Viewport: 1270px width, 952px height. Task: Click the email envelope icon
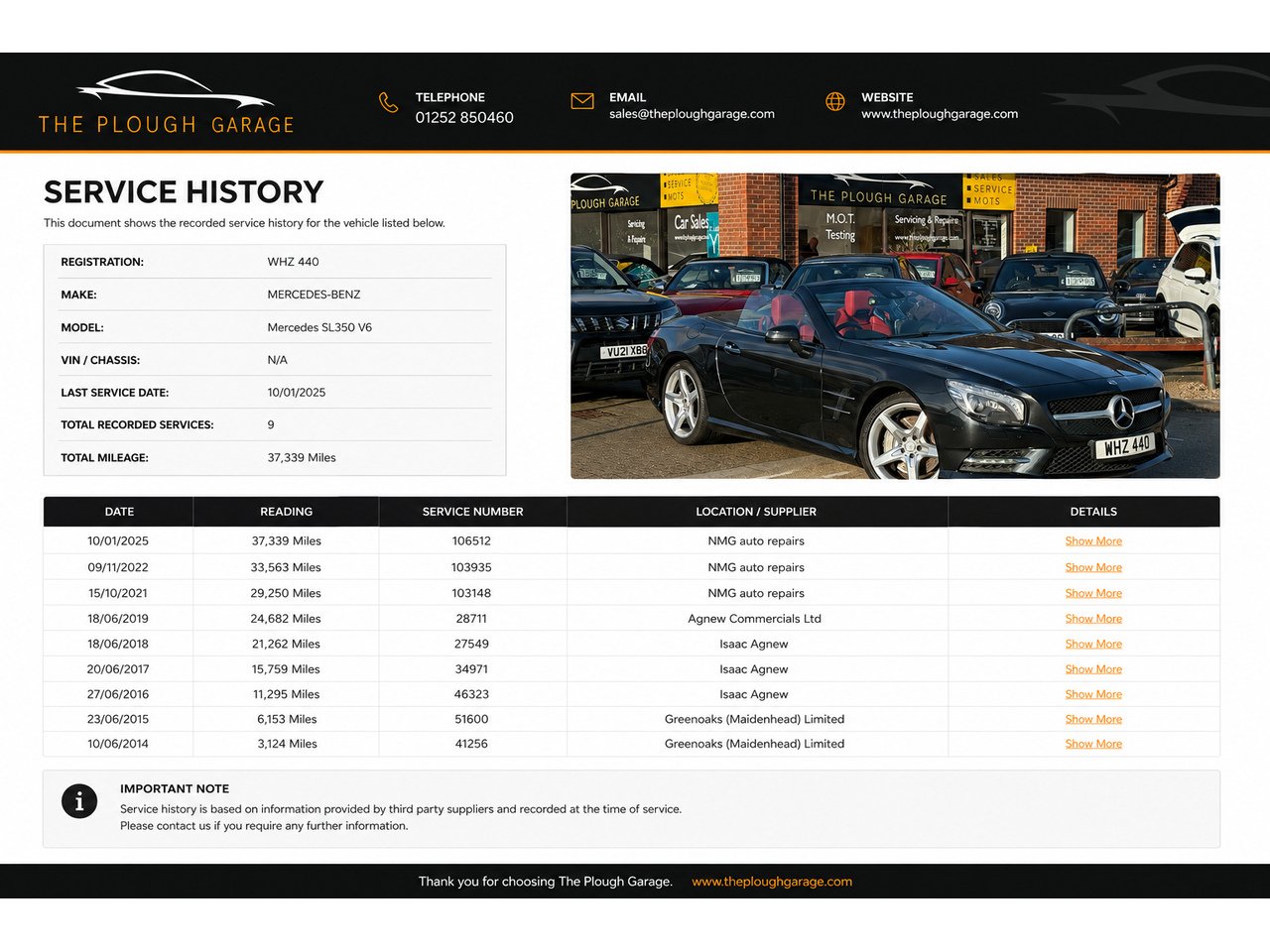pos(582,101)
